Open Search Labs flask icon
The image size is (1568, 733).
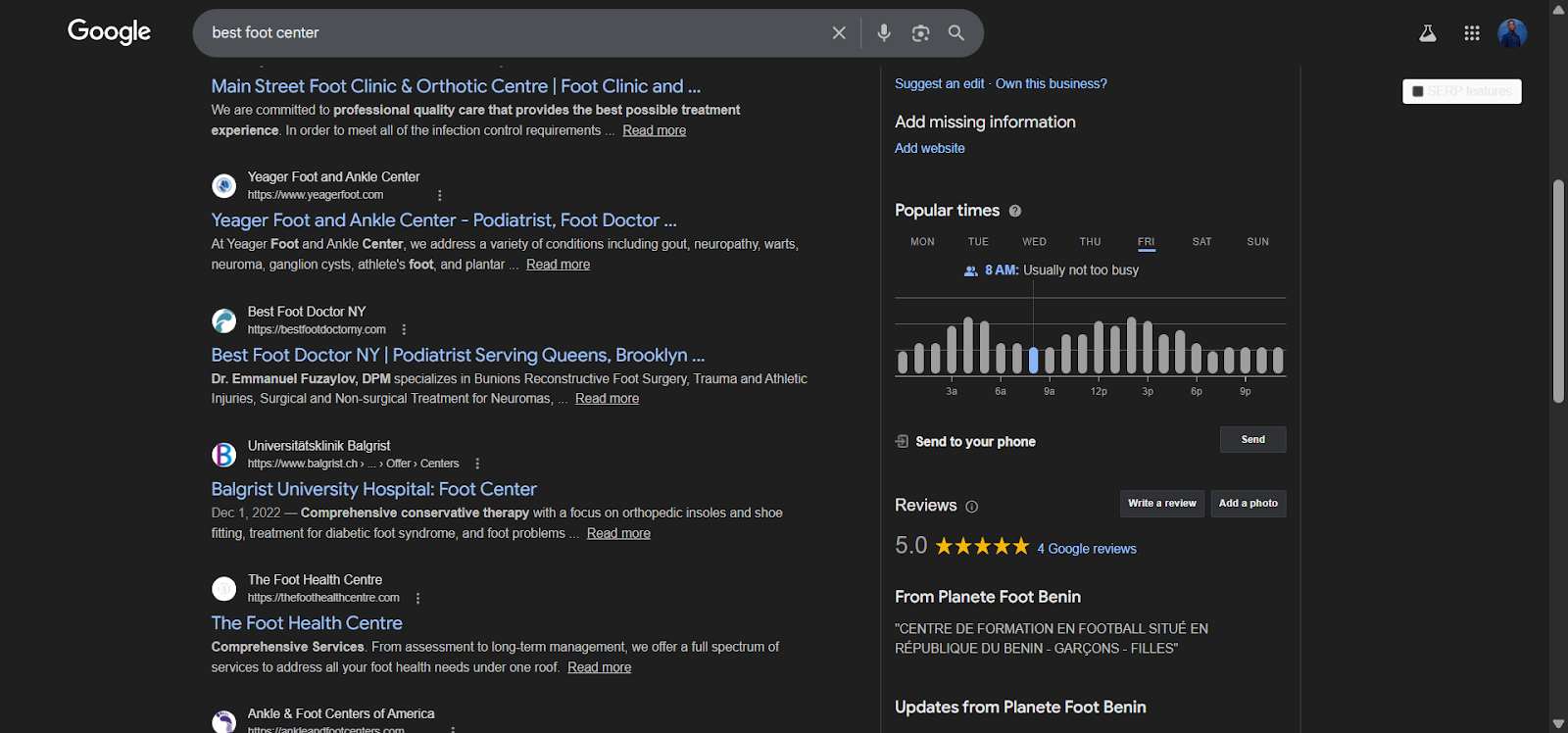pos(1428,33)
